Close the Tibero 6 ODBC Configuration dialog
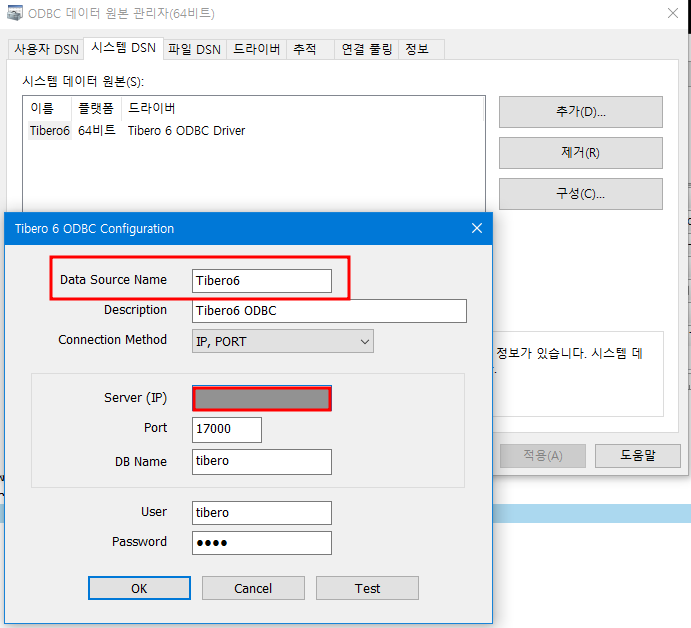Screen dimensions: 691x628 click(x=477, y=228)
